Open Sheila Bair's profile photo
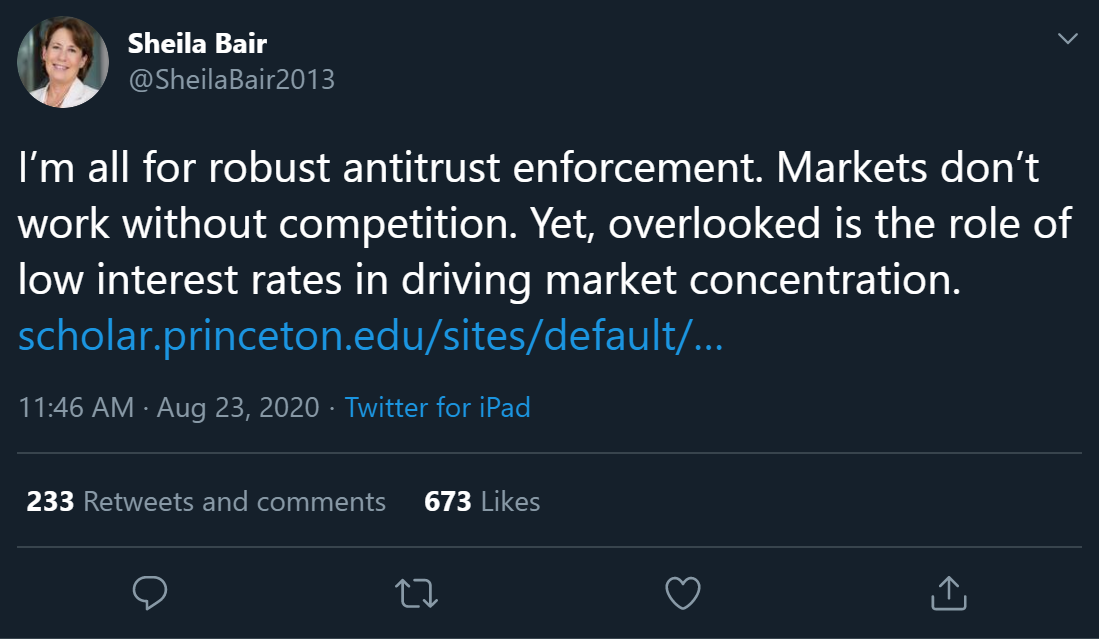1099x639 pixels. tap(63, 62)
